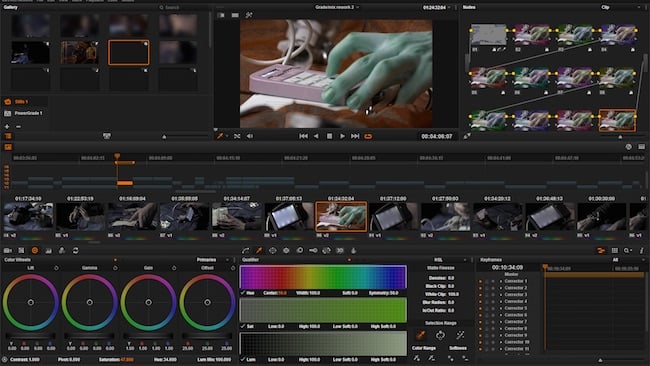Toggle the Sat qualifier checkbox
Image resolution: width=650 pixels, height=366 pixels.
point(243,326)
